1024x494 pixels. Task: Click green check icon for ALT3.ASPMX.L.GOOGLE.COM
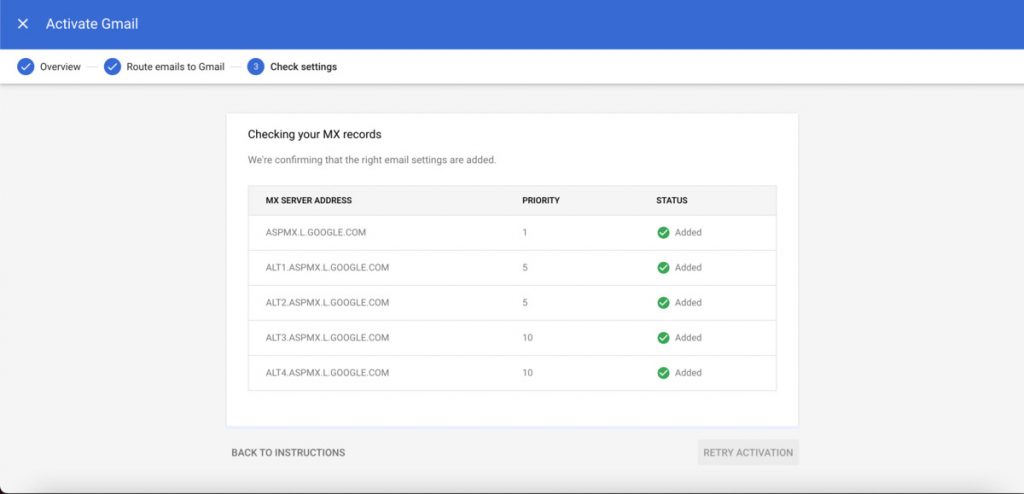663,338
